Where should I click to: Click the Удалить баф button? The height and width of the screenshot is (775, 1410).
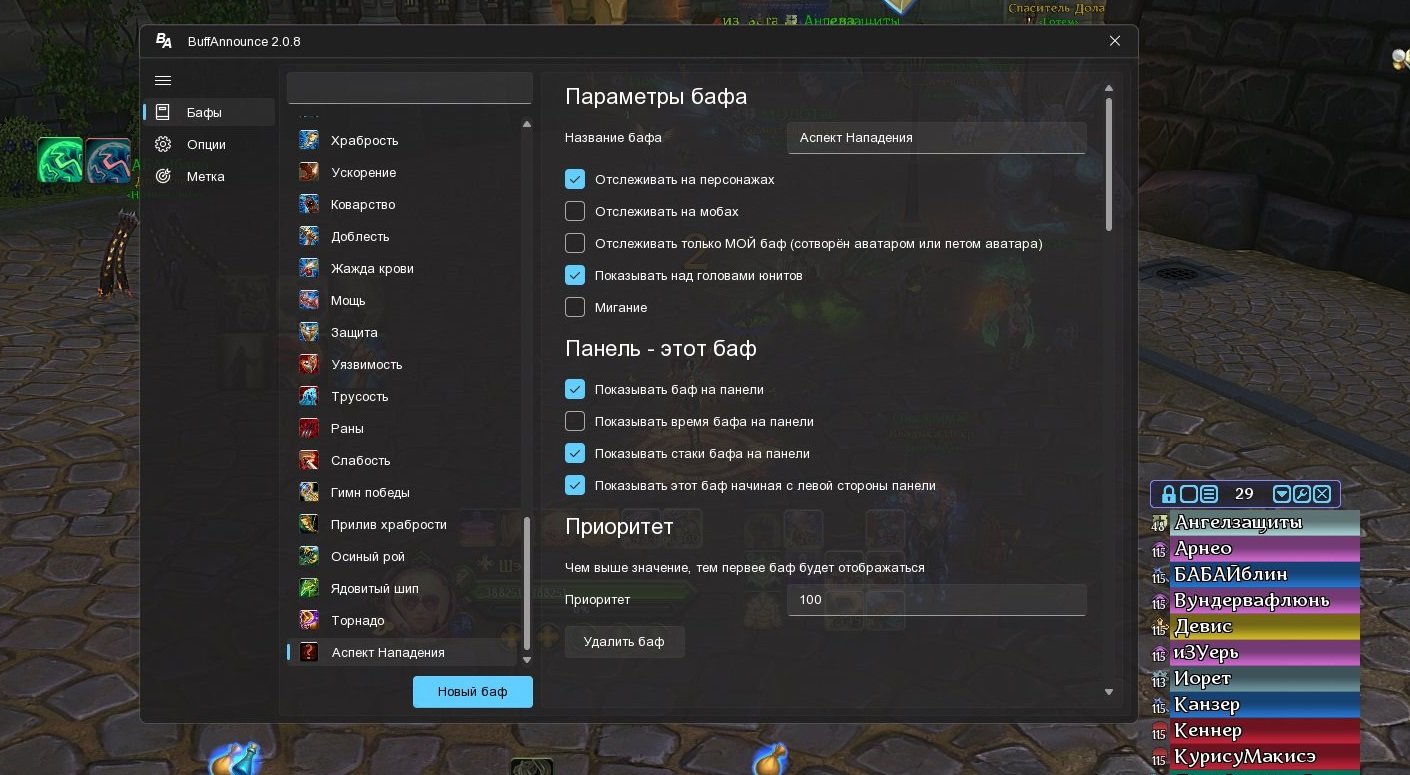pos(625,642)
